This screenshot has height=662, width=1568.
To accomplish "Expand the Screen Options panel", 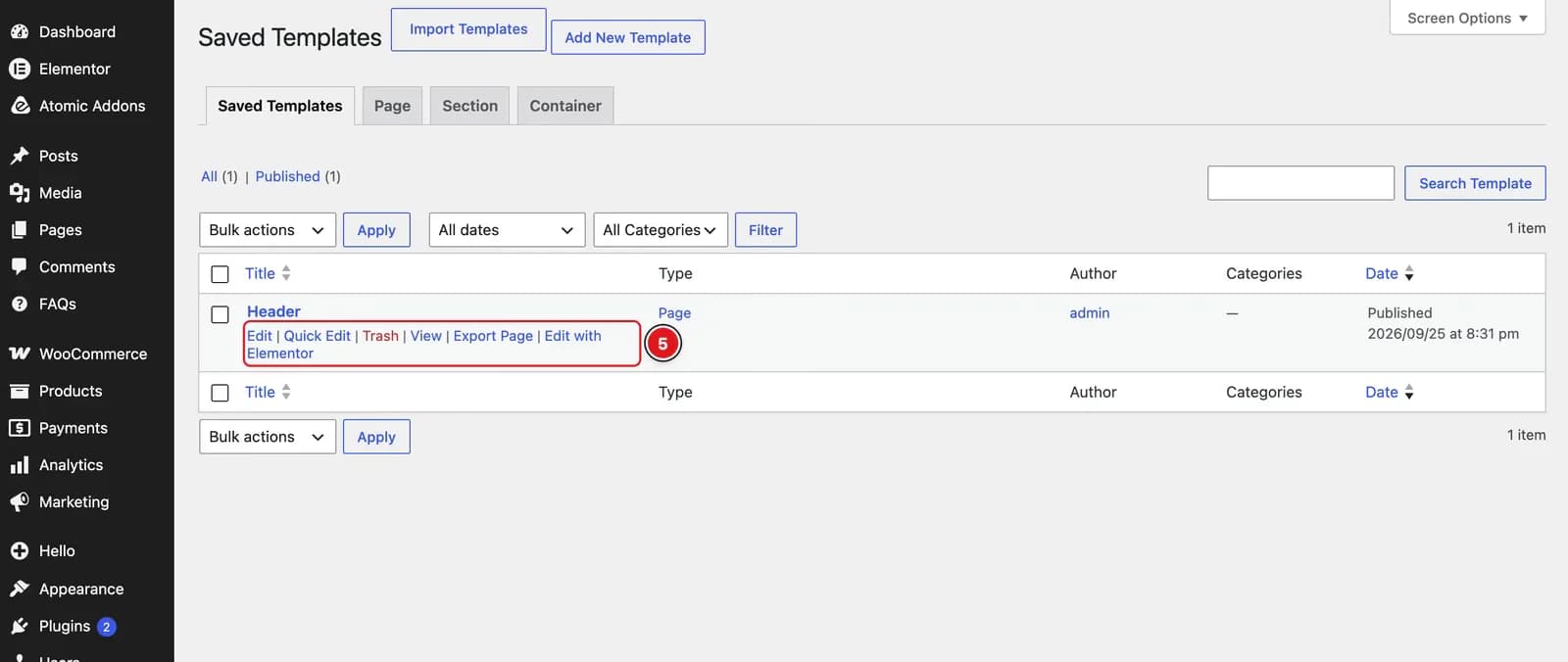I will tap(1467, 18).
